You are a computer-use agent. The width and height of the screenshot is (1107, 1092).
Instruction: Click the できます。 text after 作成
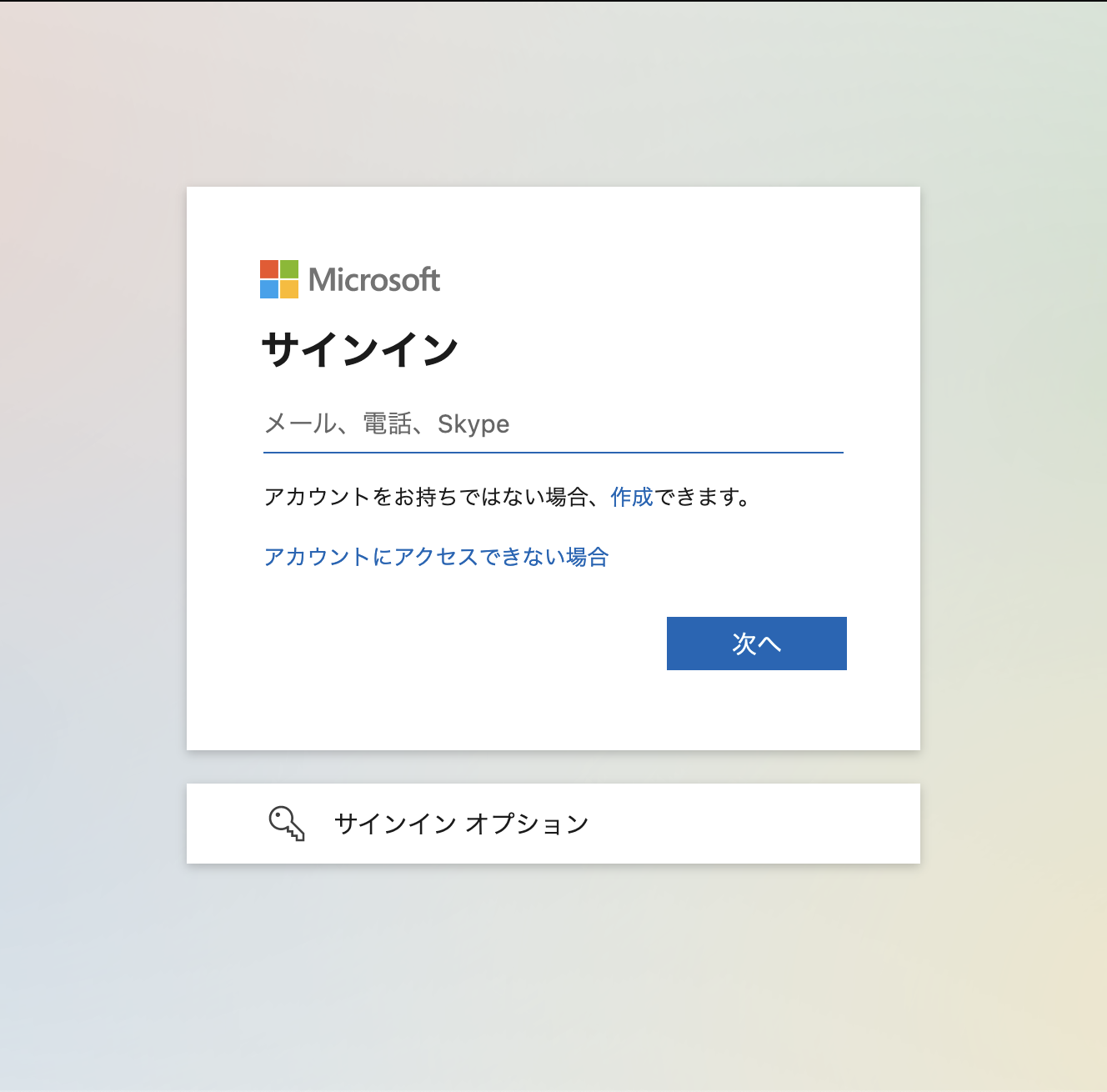click(x=702, y=498)
